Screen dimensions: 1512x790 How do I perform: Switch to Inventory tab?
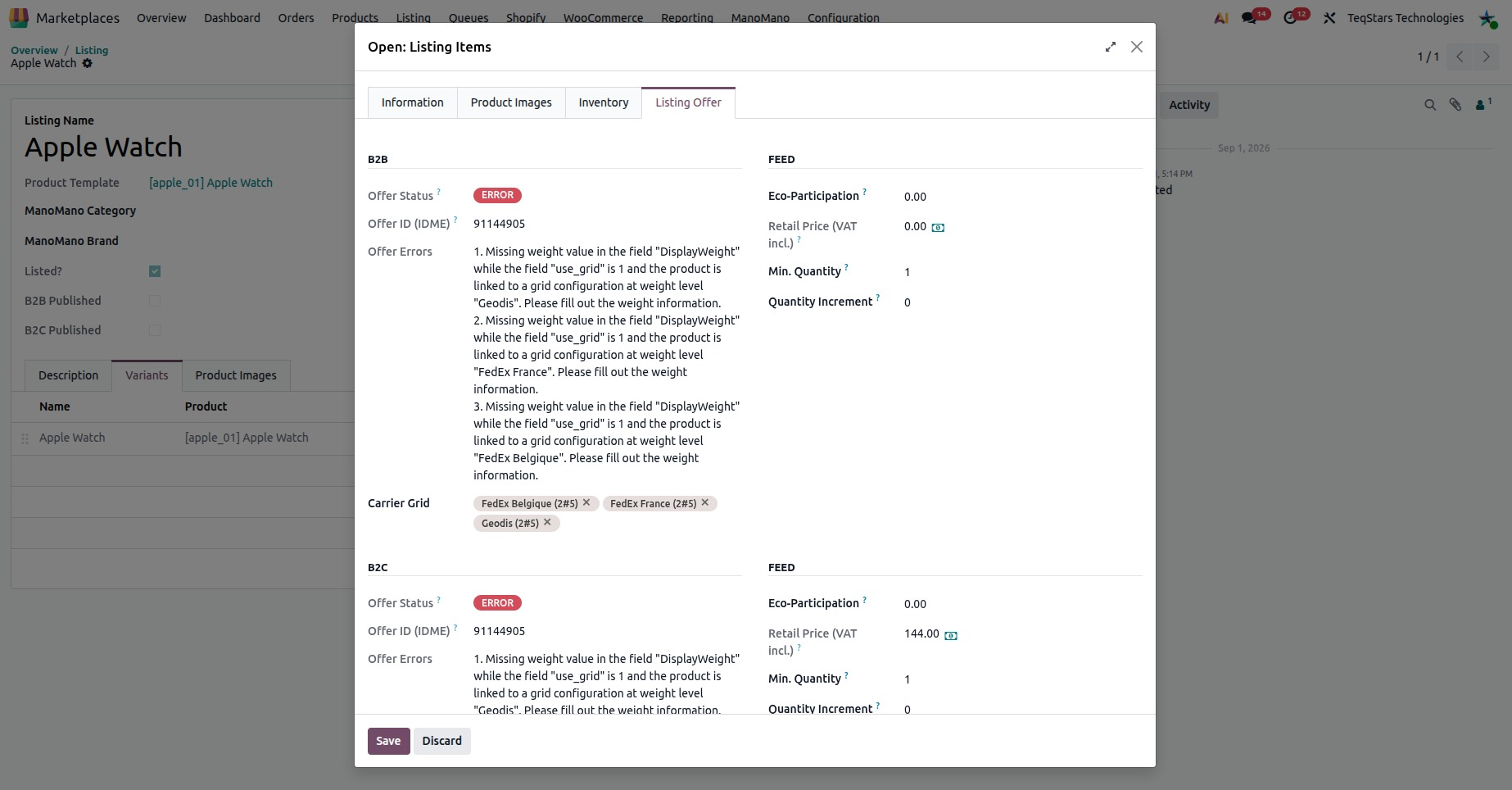click(x=604, y=102)
